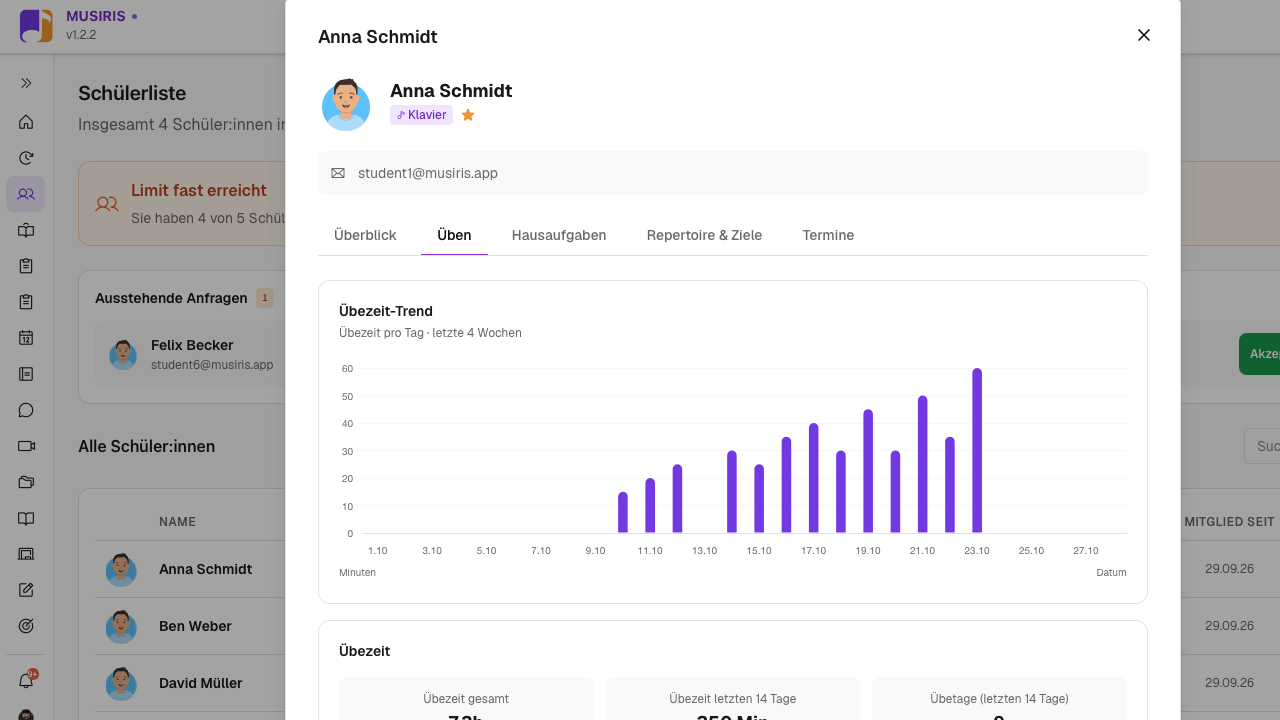Open the home icon in sidebar
This screenshot has height=720, width=1280.
coord(26,122)
